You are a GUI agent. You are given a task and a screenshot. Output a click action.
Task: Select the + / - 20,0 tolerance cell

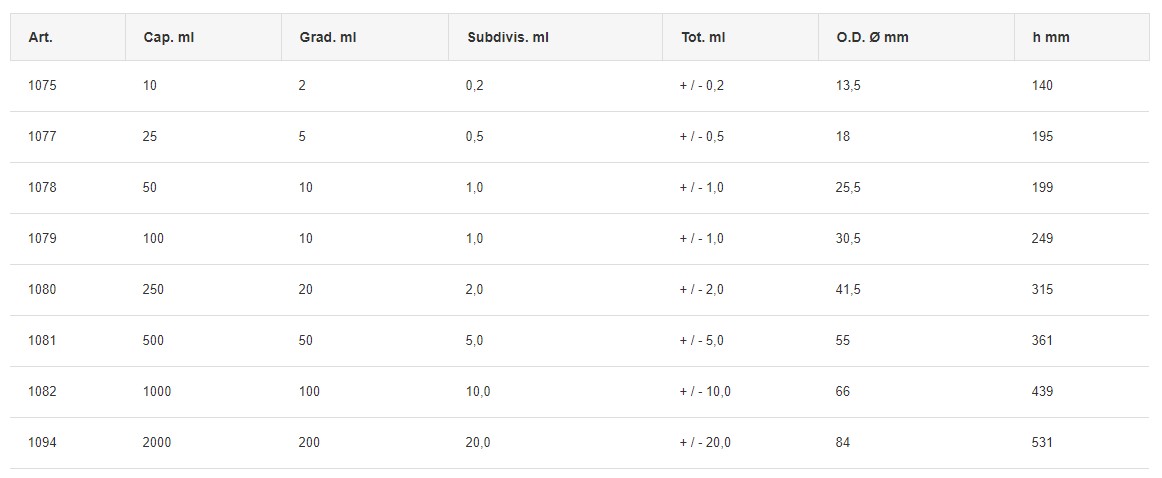tap(705, 443)
